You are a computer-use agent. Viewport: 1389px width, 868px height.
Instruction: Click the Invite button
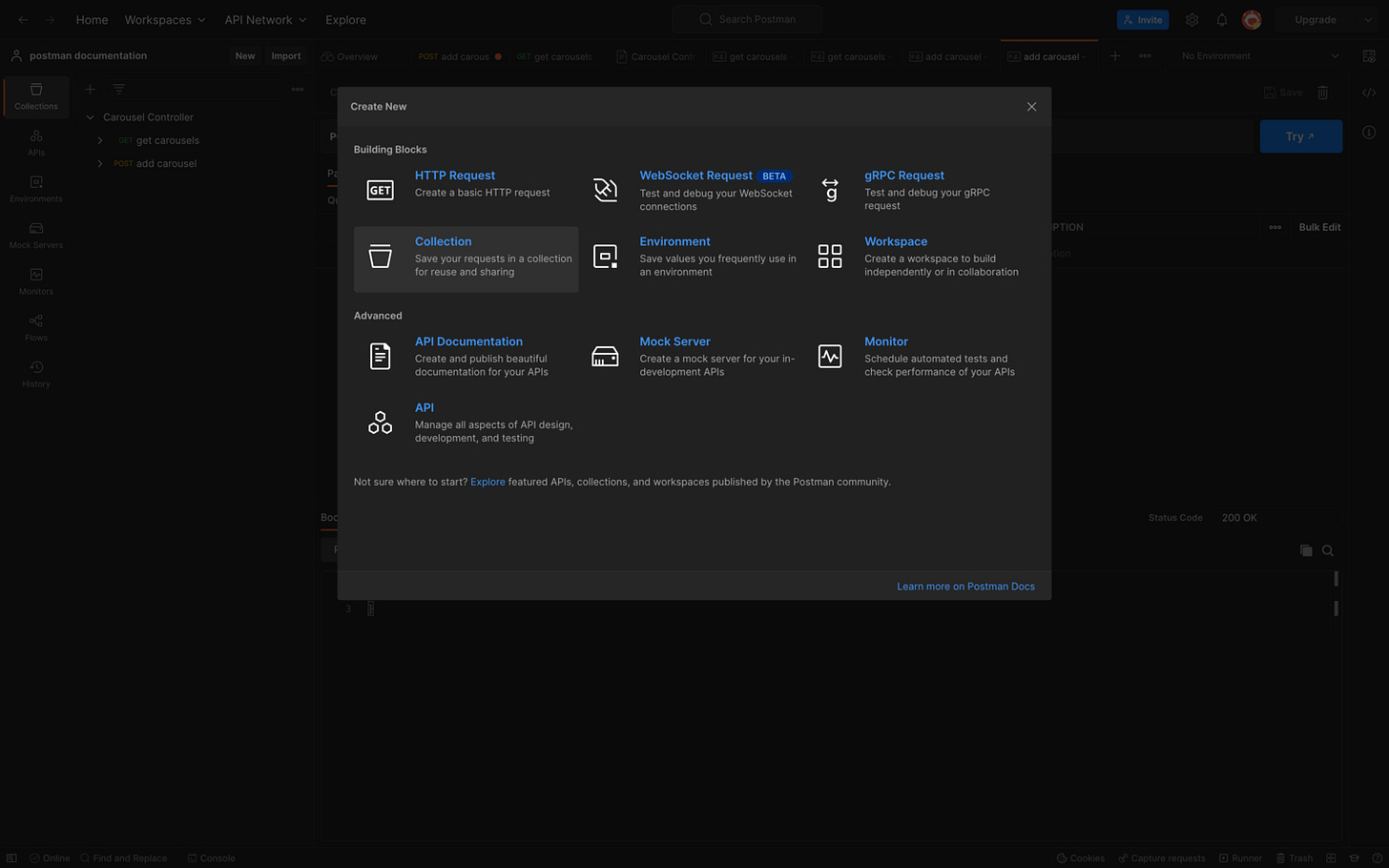tap(1143, 19)
